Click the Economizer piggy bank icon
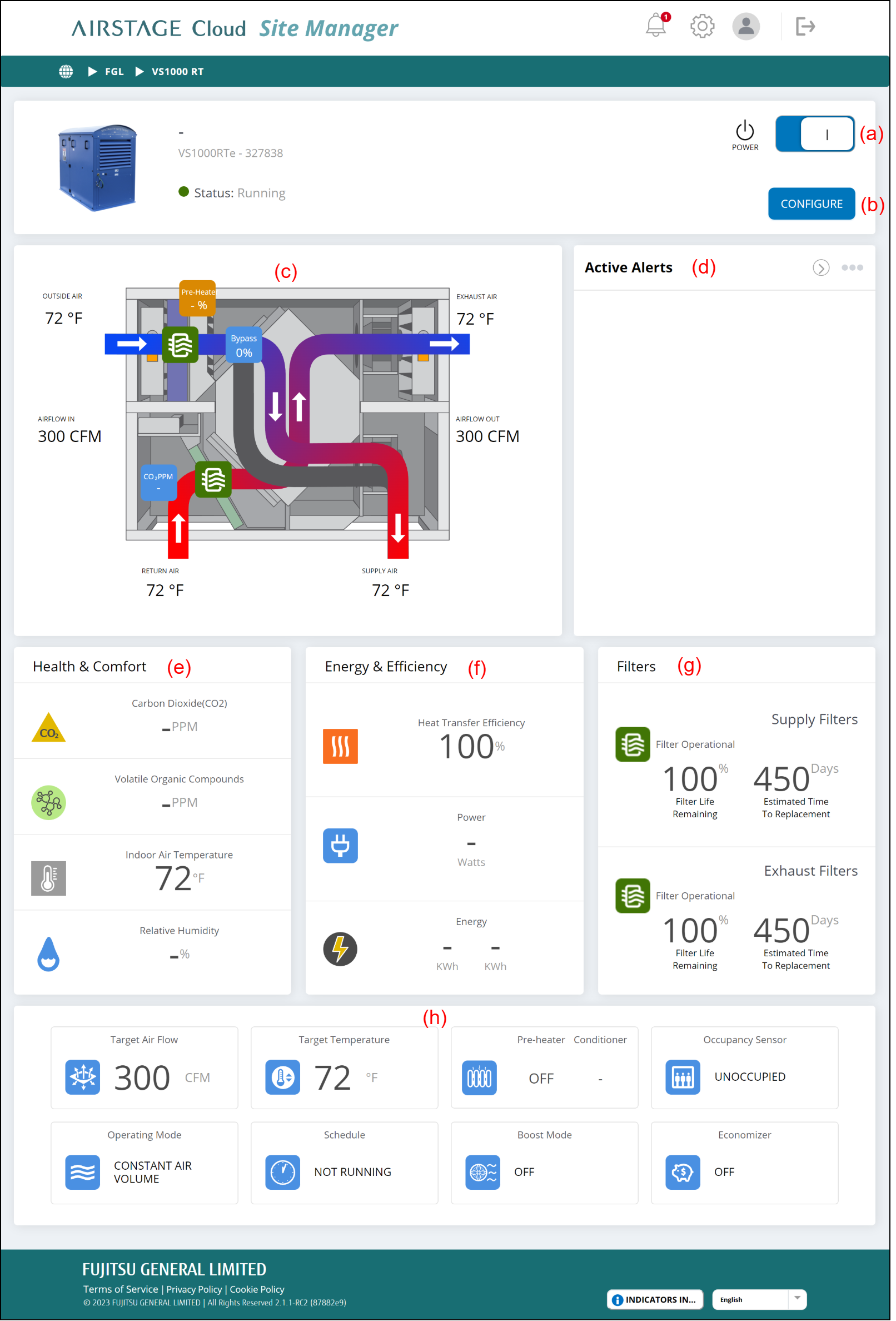 click(x=683, y=1173)
